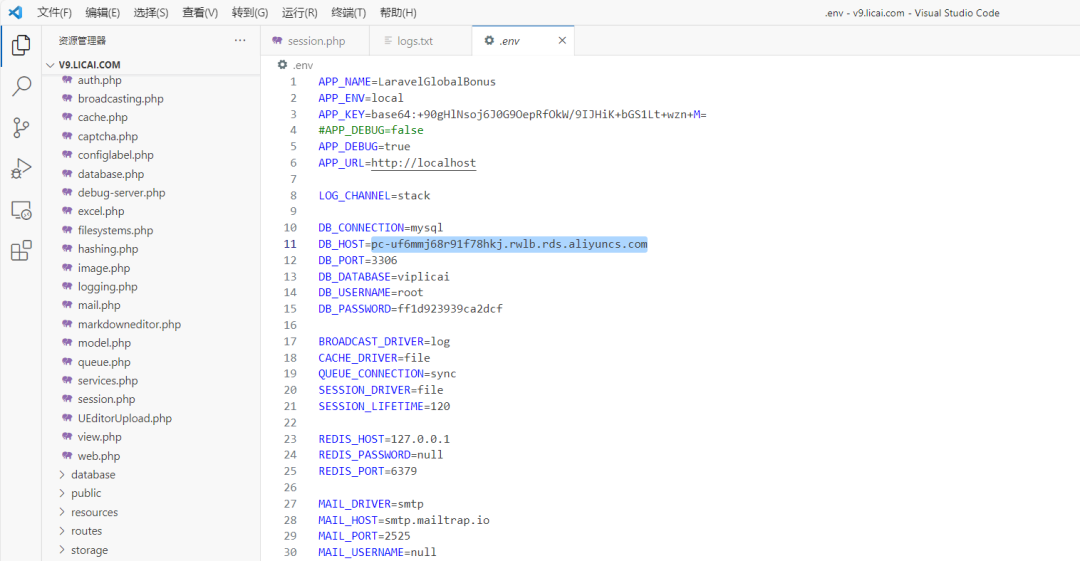This screenshot has width=1080, height=561.
Task: Open Explorer more actions ellipsis
Action: [x=240, y=40]
